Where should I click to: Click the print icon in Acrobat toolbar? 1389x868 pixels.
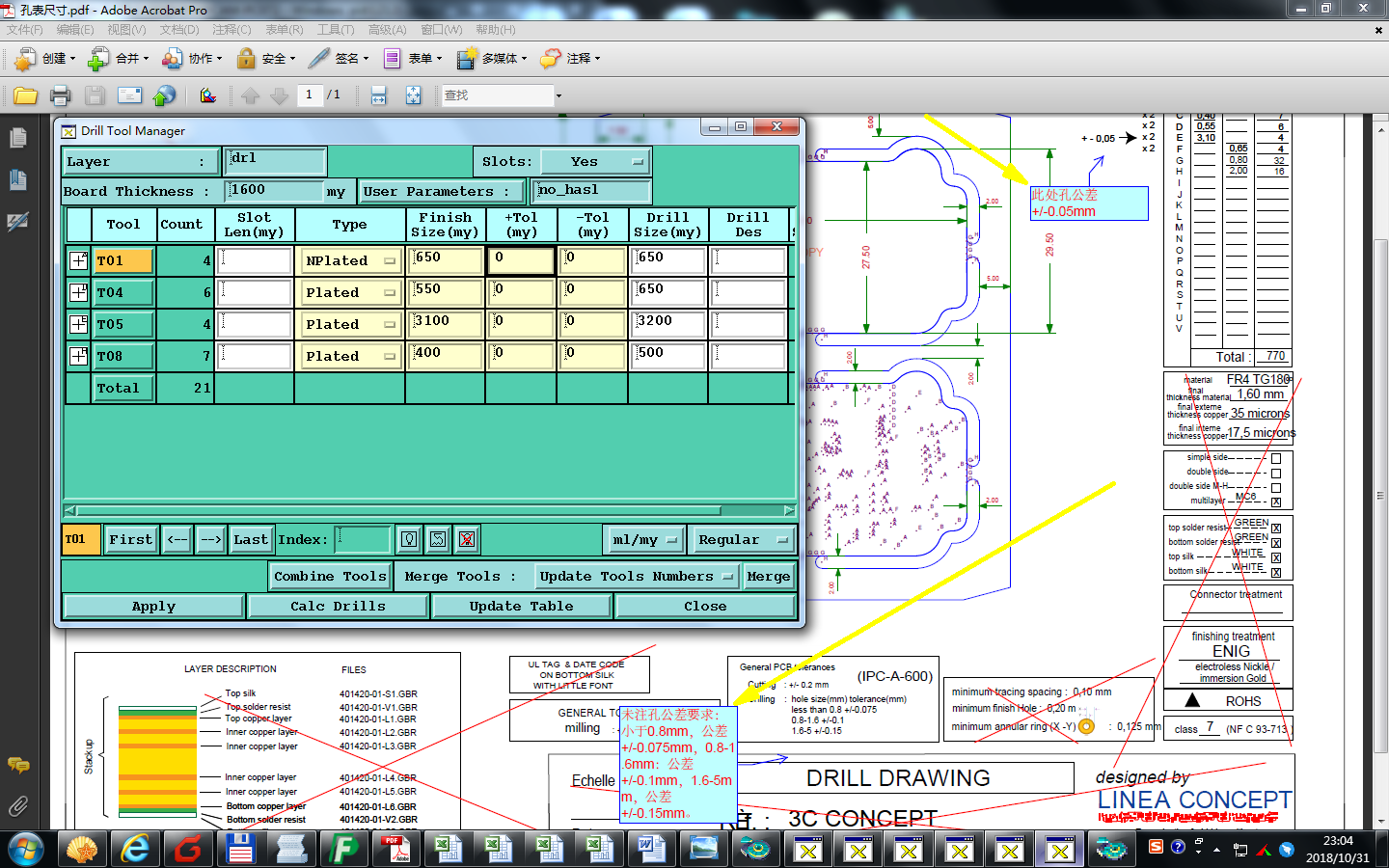pos(60,95)
